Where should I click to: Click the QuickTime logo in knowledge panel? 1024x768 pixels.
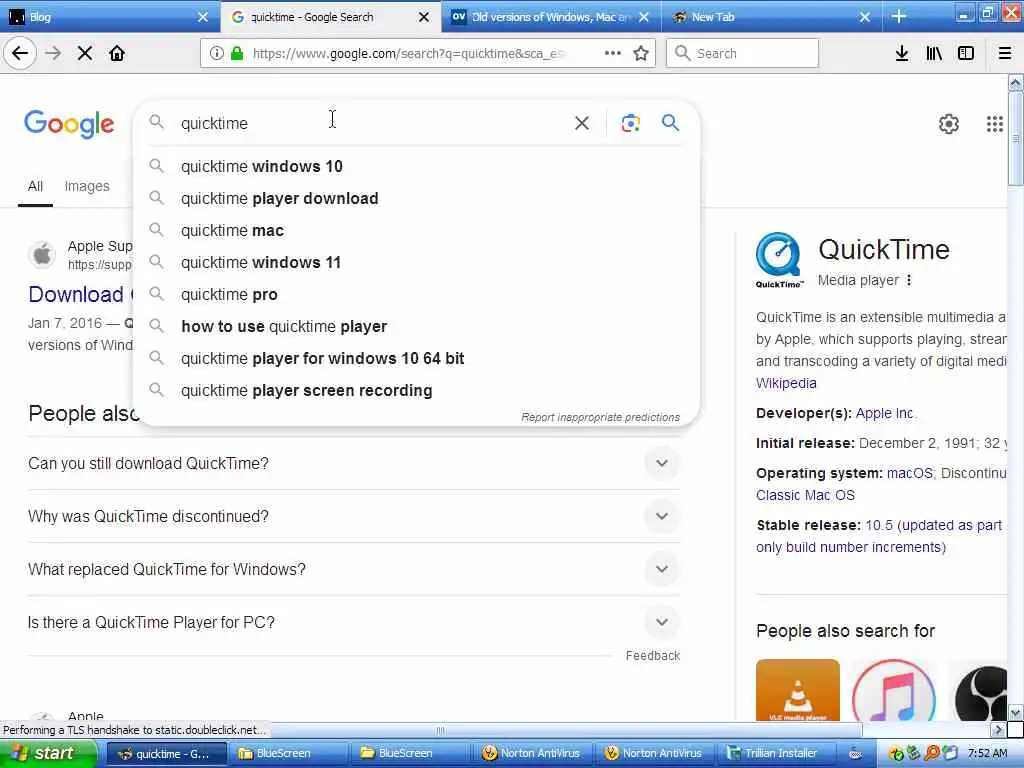click(x=778, y=260)
